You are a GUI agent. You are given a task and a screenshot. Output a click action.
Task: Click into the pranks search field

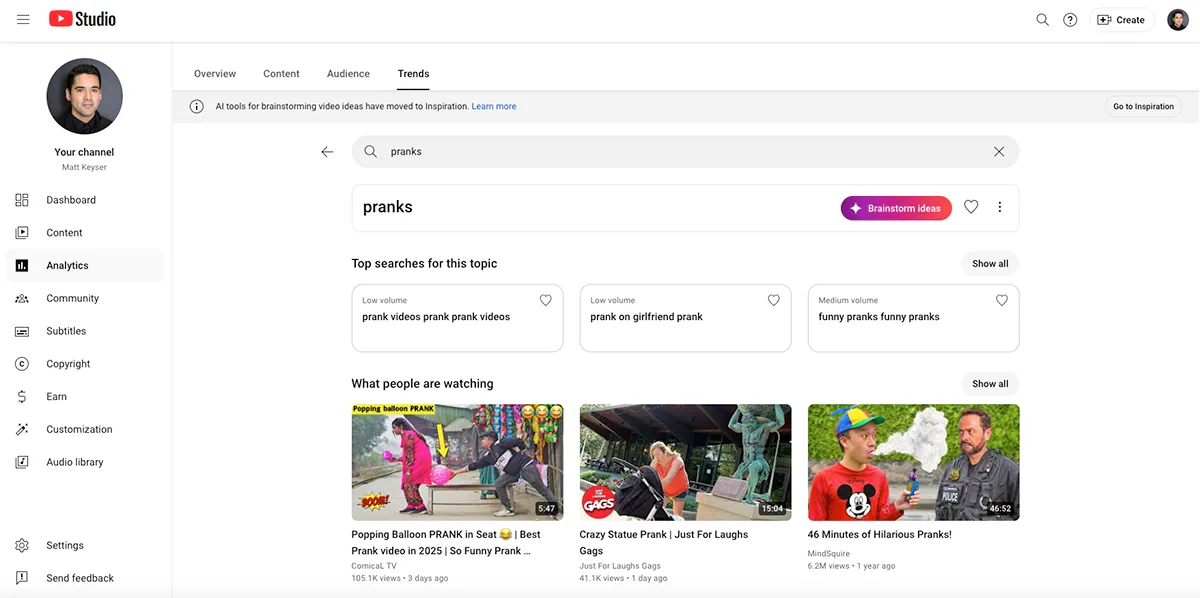(x=680, y=152)
